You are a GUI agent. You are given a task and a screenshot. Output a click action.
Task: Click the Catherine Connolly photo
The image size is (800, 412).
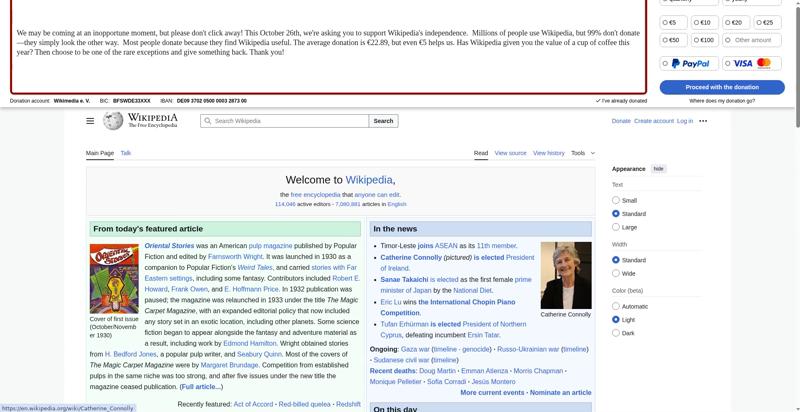tap(566, 275)
